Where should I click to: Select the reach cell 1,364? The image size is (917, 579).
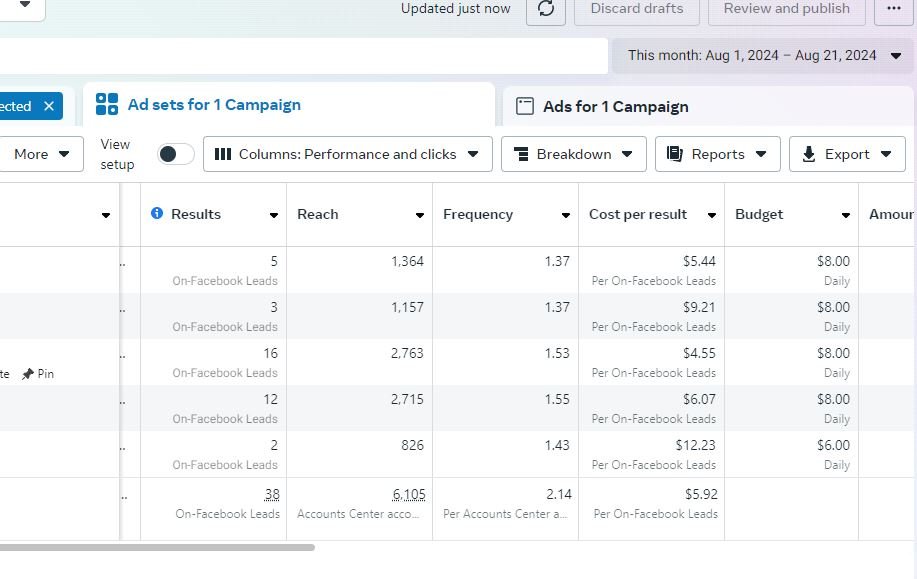pyautogui.click(x=407, y=261)
